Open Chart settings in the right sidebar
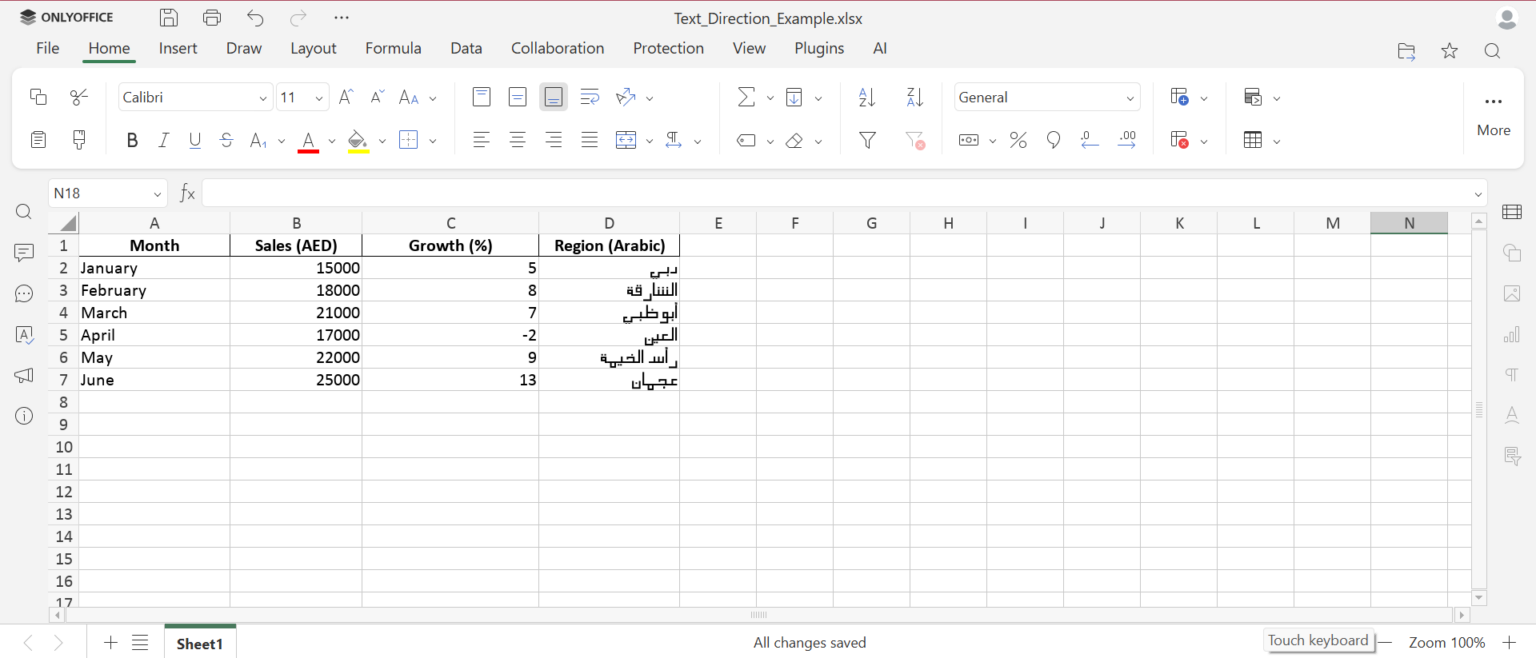1536x658 pixels. 1512,334
